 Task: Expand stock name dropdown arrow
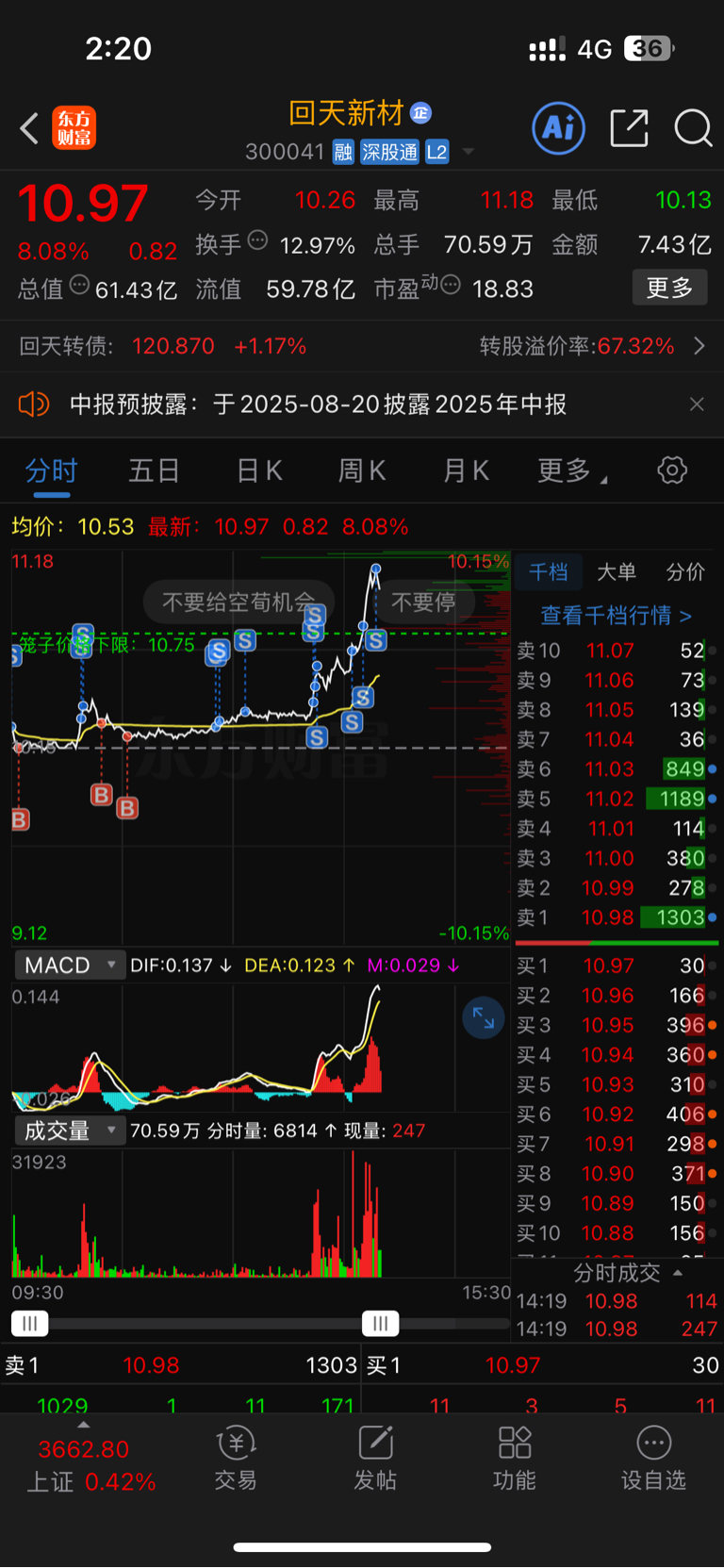coord(469,152)
